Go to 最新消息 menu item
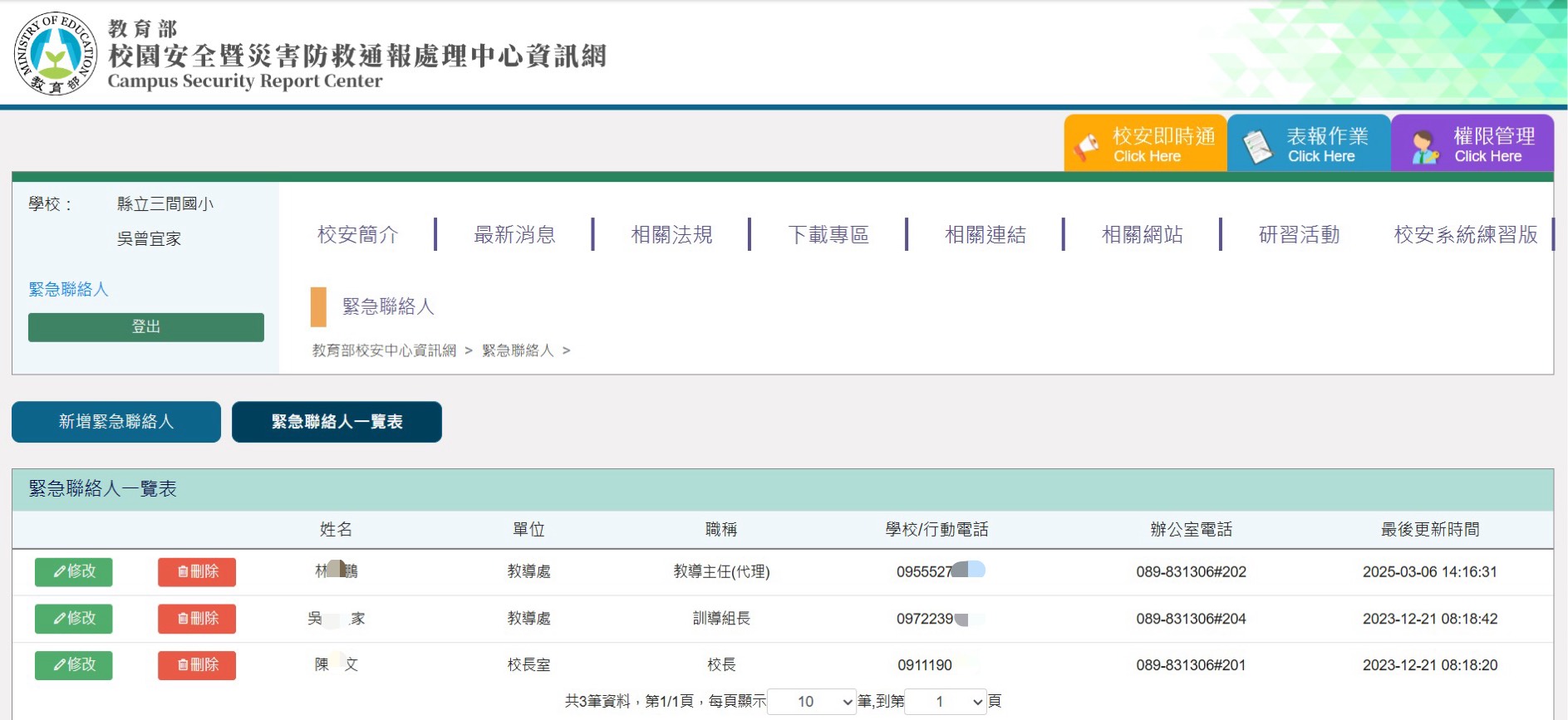The width and height of the screenshot is (1568, 720). point(514,235)
